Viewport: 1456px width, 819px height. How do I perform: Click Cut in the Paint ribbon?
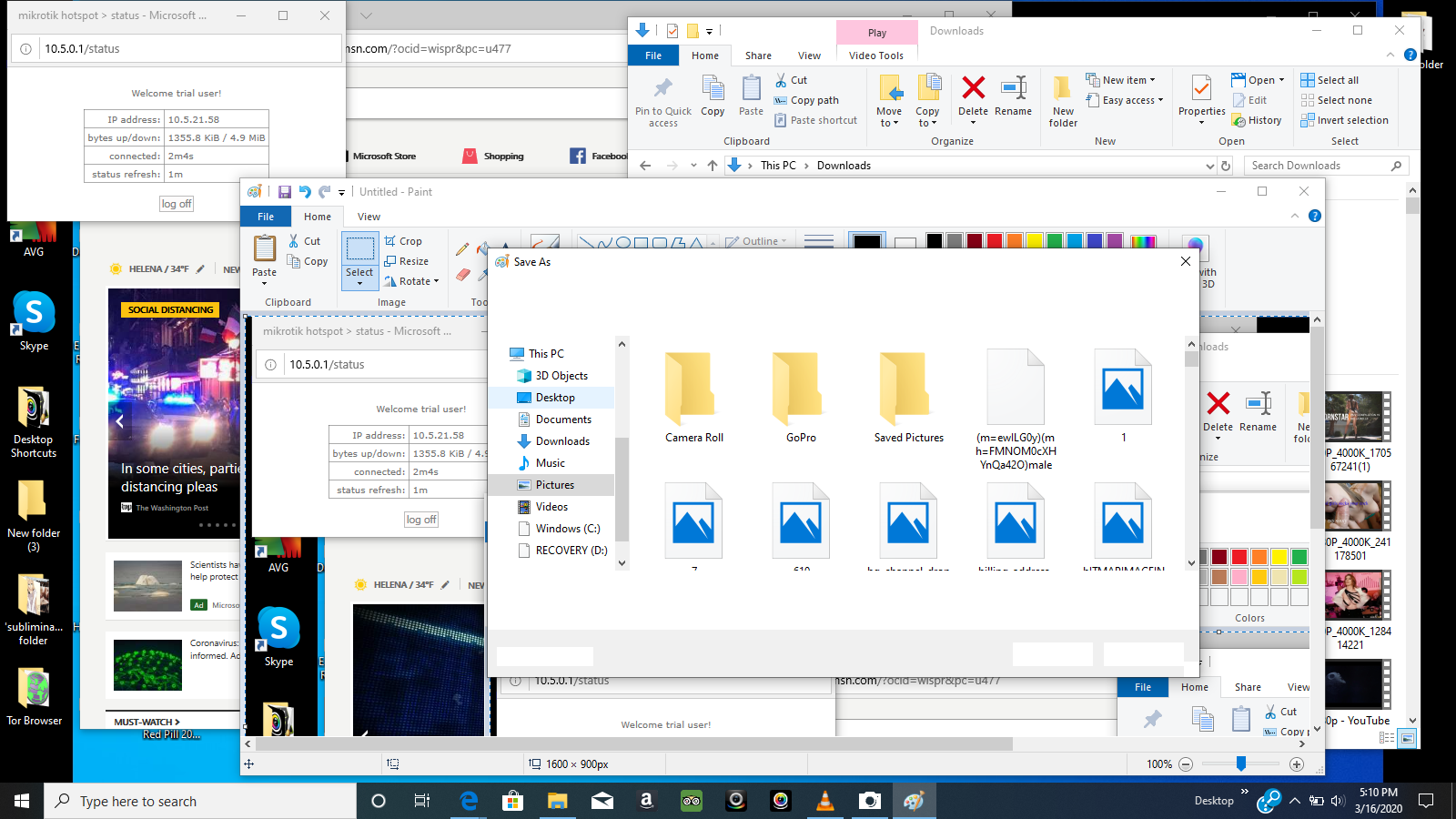click(x=305, y=241)
